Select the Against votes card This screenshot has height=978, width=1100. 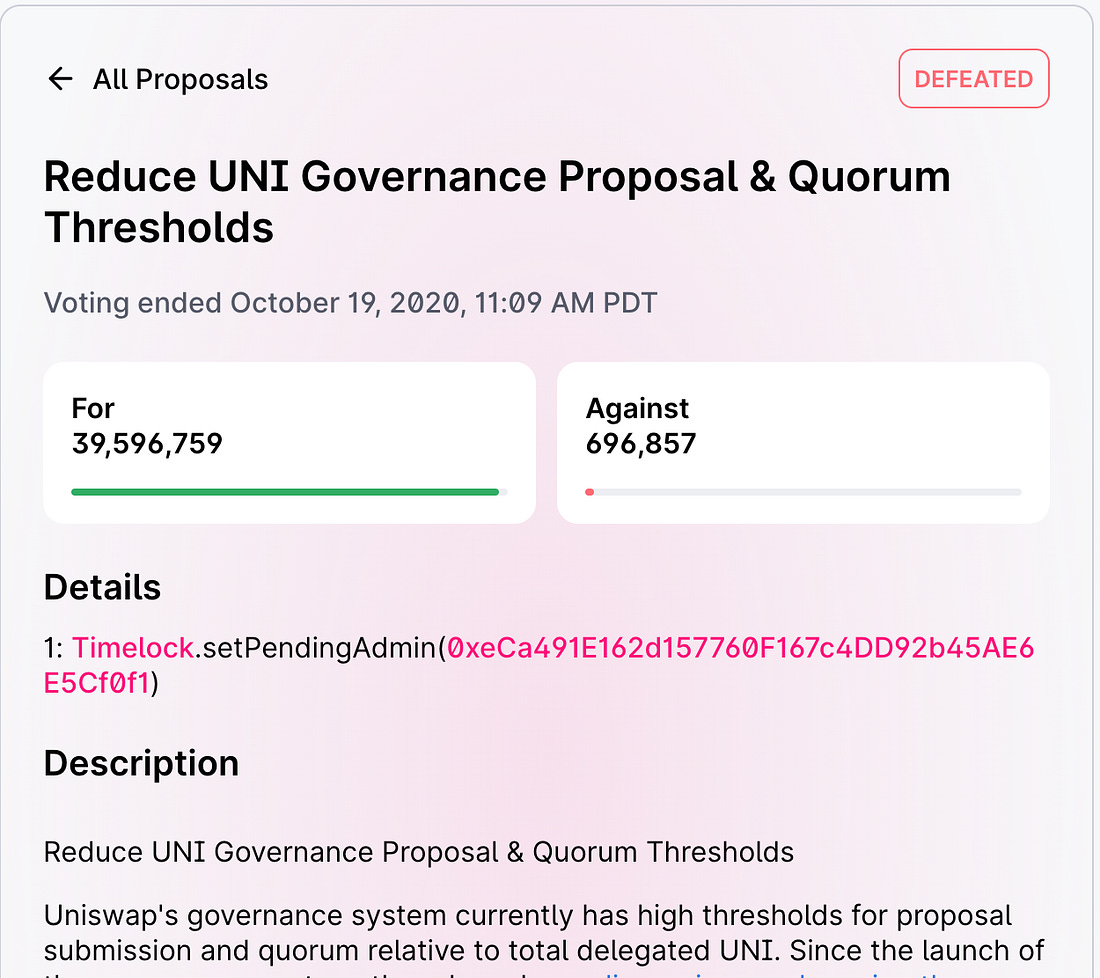803,443
